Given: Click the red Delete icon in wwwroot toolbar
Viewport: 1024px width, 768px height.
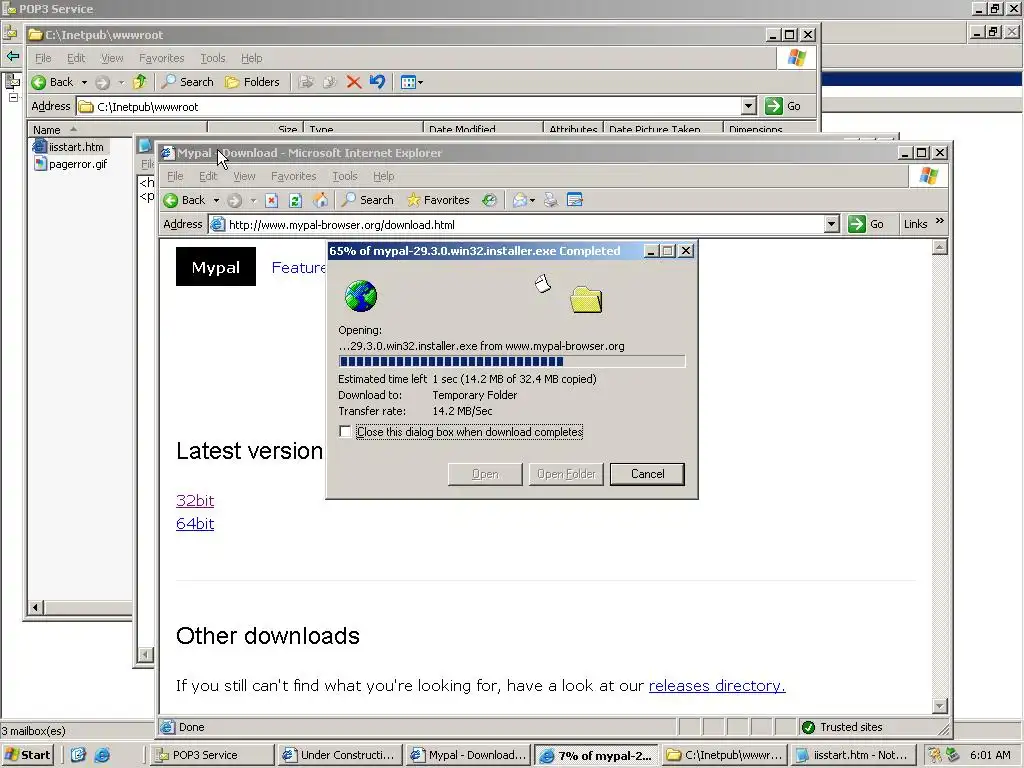Looking at the screenshot, I should (354, 82).
